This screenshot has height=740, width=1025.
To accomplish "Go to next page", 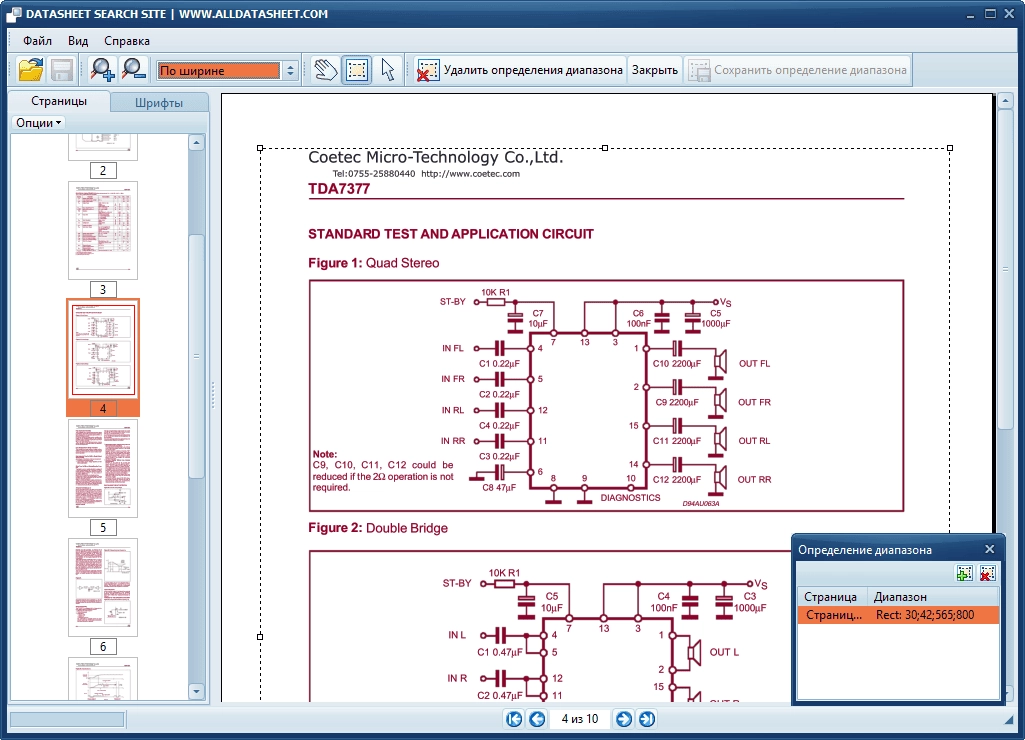I will coord(624,719).
